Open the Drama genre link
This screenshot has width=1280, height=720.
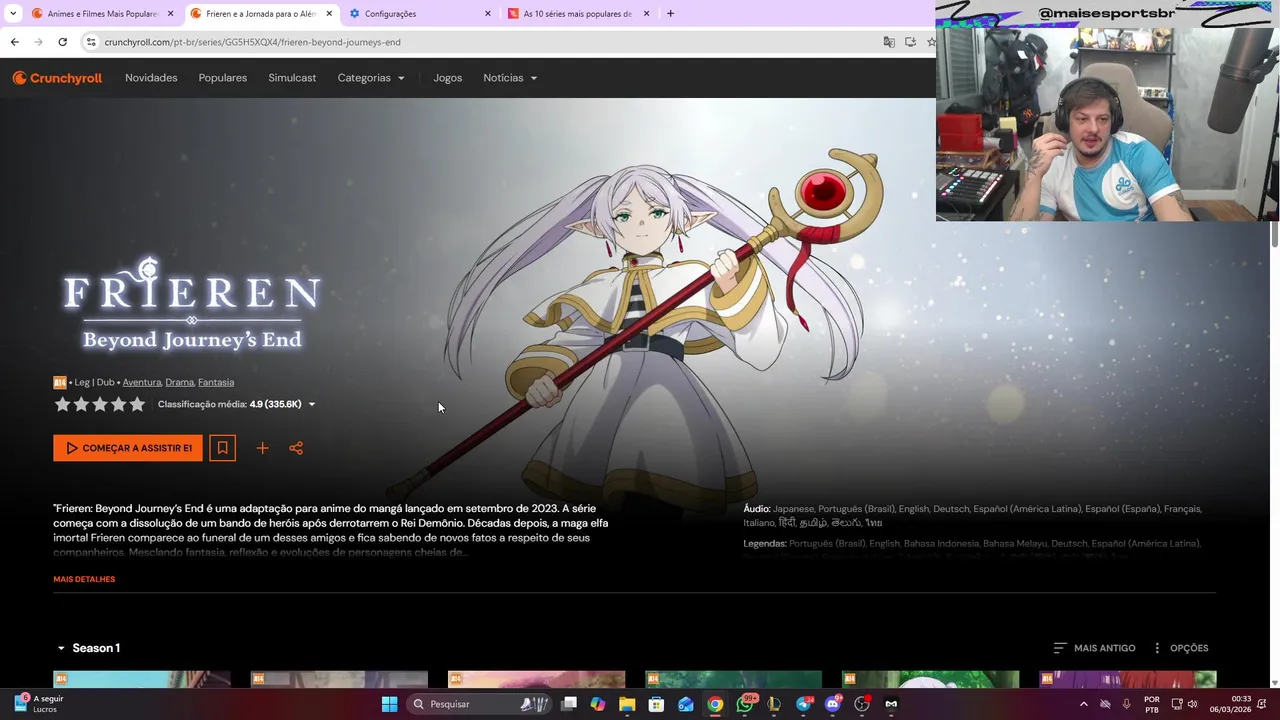pos(179,382)
